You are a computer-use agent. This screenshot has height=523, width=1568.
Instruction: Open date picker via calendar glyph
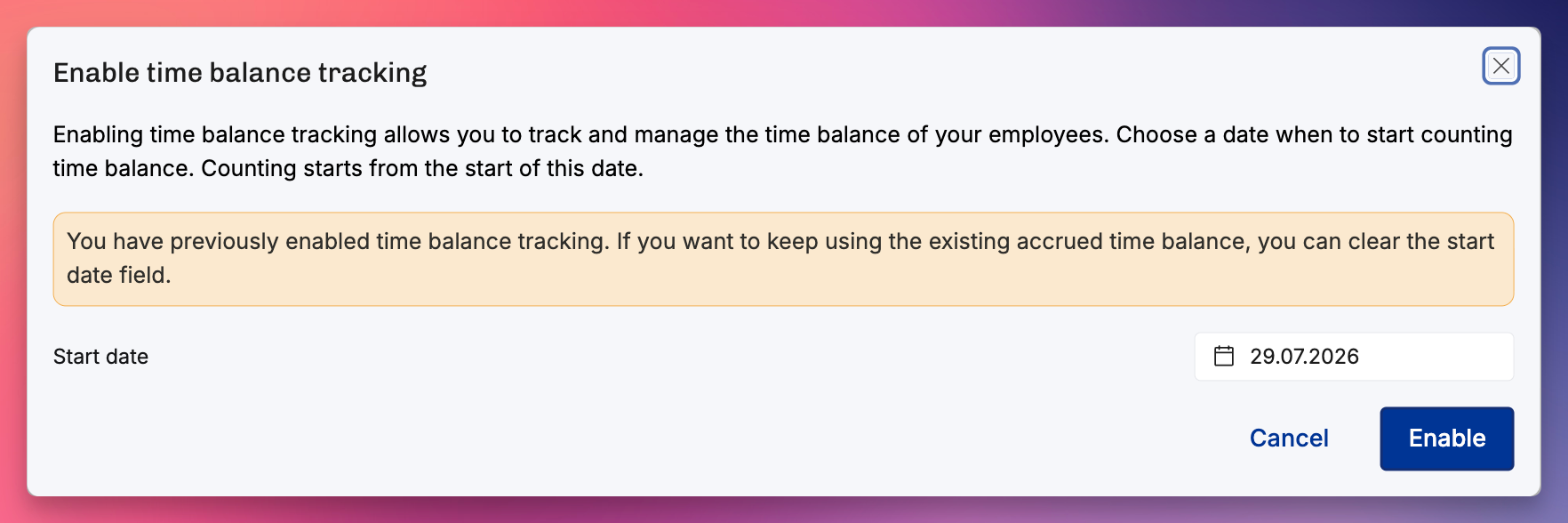click(x=1224, y=357)
